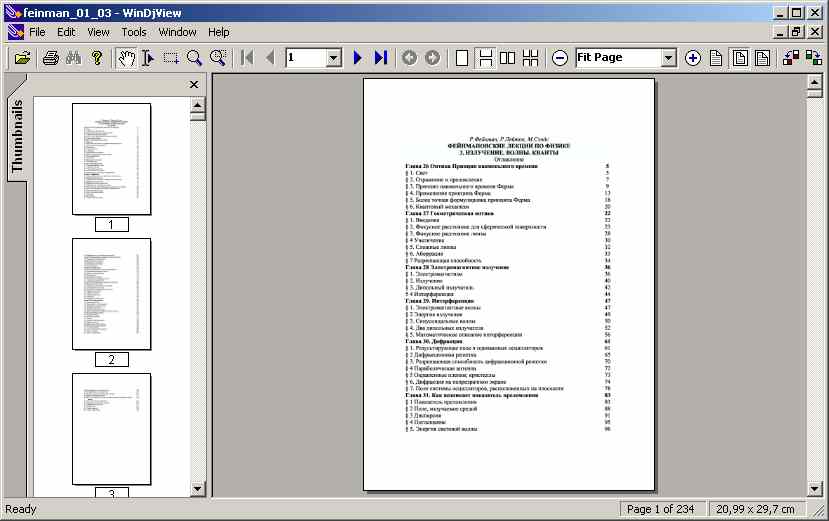
Task: Go to the previous page
Action: 270,58
